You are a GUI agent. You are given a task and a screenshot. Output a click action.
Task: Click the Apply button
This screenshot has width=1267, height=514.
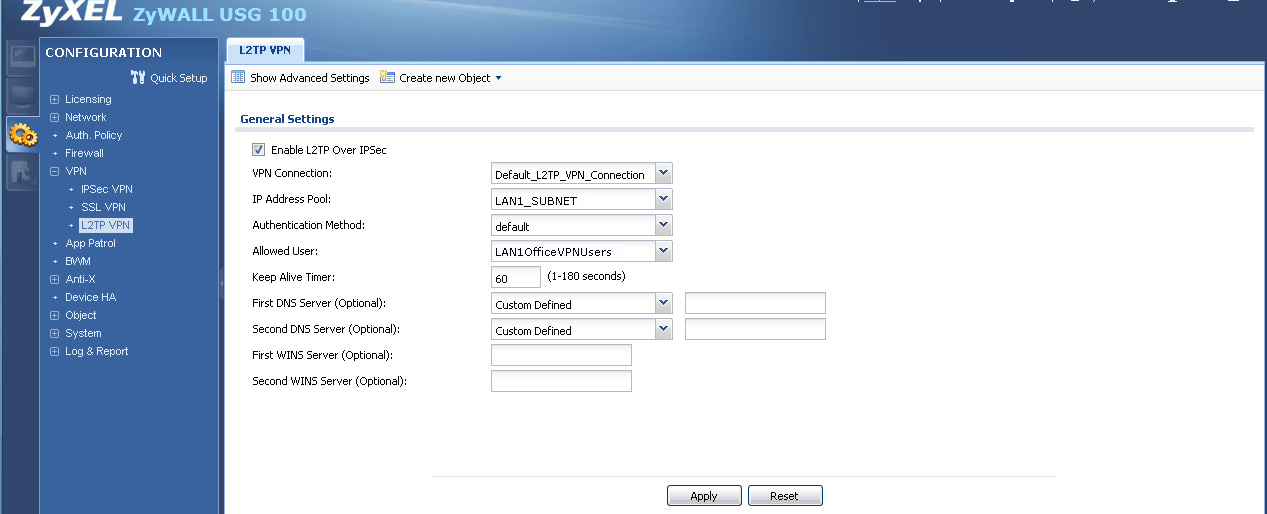pyautogui.click(x=704, y=496)
